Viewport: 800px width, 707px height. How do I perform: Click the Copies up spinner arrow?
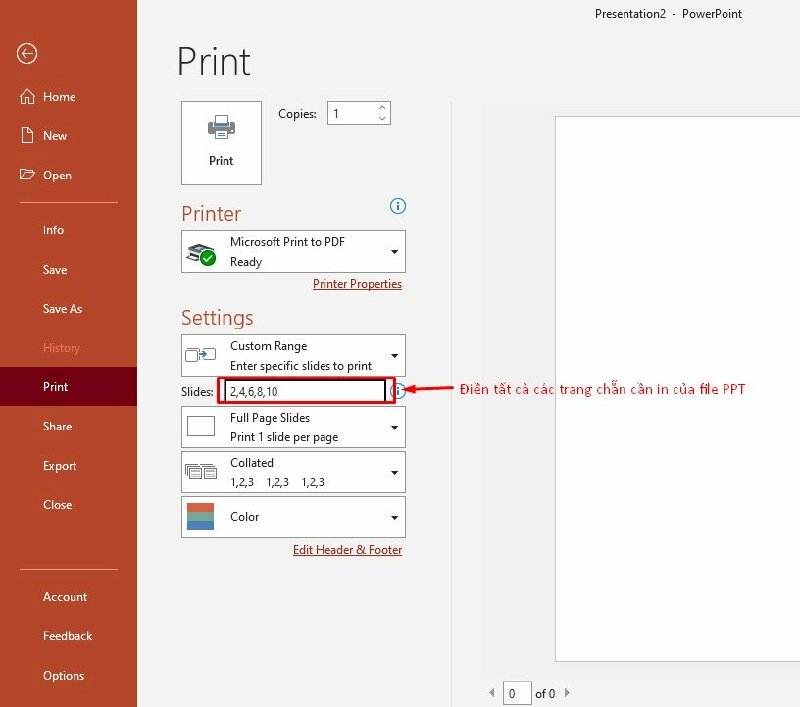[381, 106]
